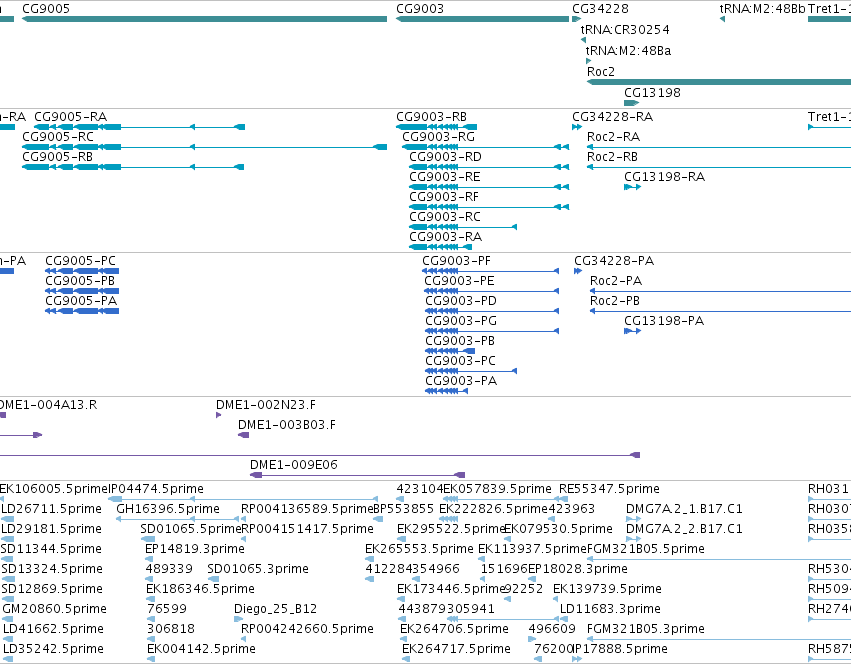The image size is (851, 664).
Task: Select the EK004142.5prime EST label
Action: coord(201,649)
